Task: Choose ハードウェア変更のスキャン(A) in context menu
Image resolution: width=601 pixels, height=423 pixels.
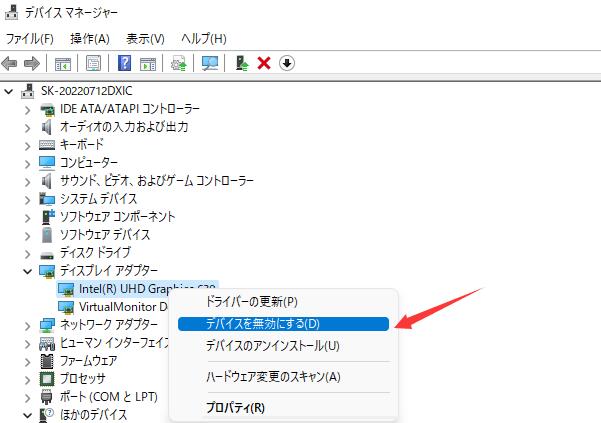Action: 283,377
